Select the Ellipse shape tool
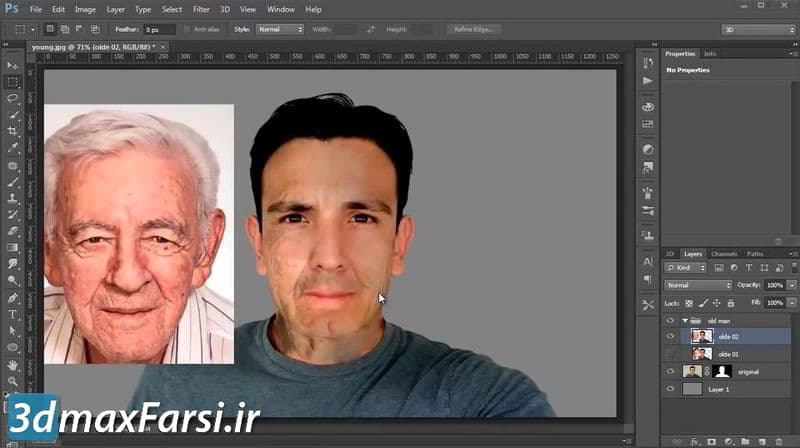Image resolution: width=800 pixels, height=448 pixels. (x=13, y=347)
